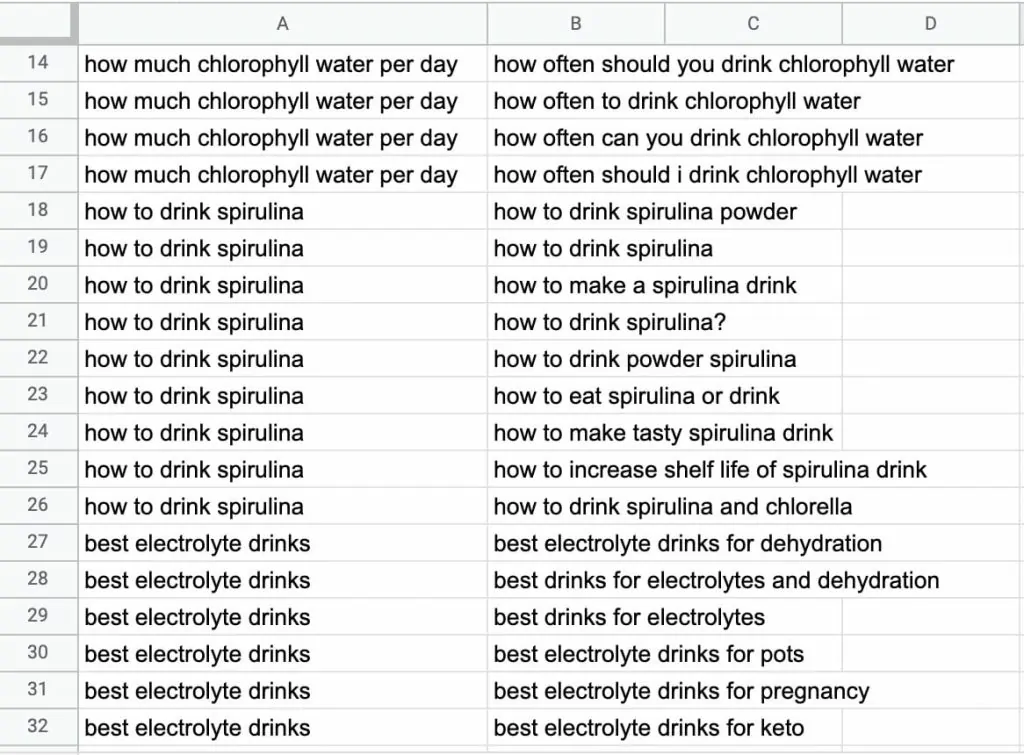Click column A 'best electrolyte drinks' in row 30

click(x=282, y=653)
